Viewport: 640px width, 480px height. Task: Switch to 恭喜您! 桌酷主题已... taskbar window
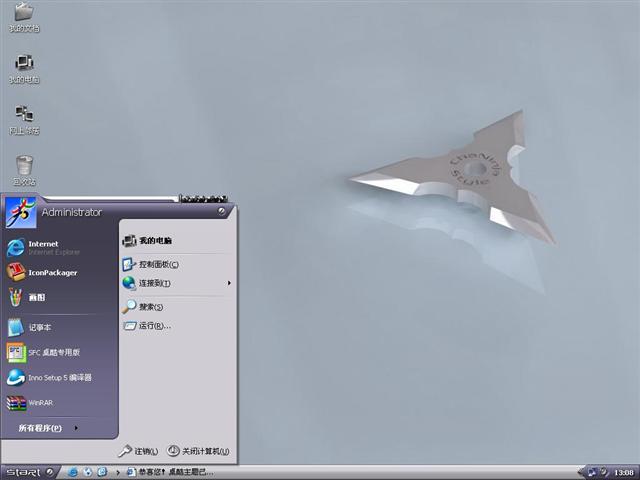pos(170,472)
